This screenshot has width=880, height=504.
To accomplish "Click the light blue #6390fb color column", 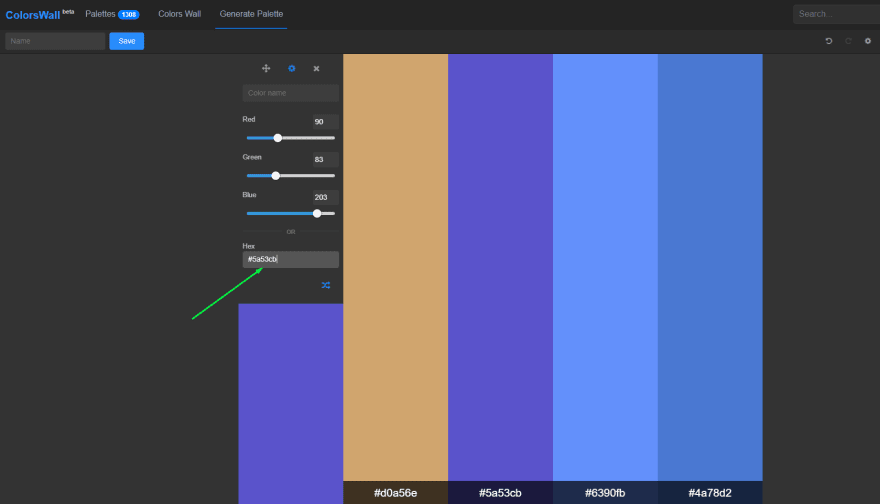I will [606, 267].
